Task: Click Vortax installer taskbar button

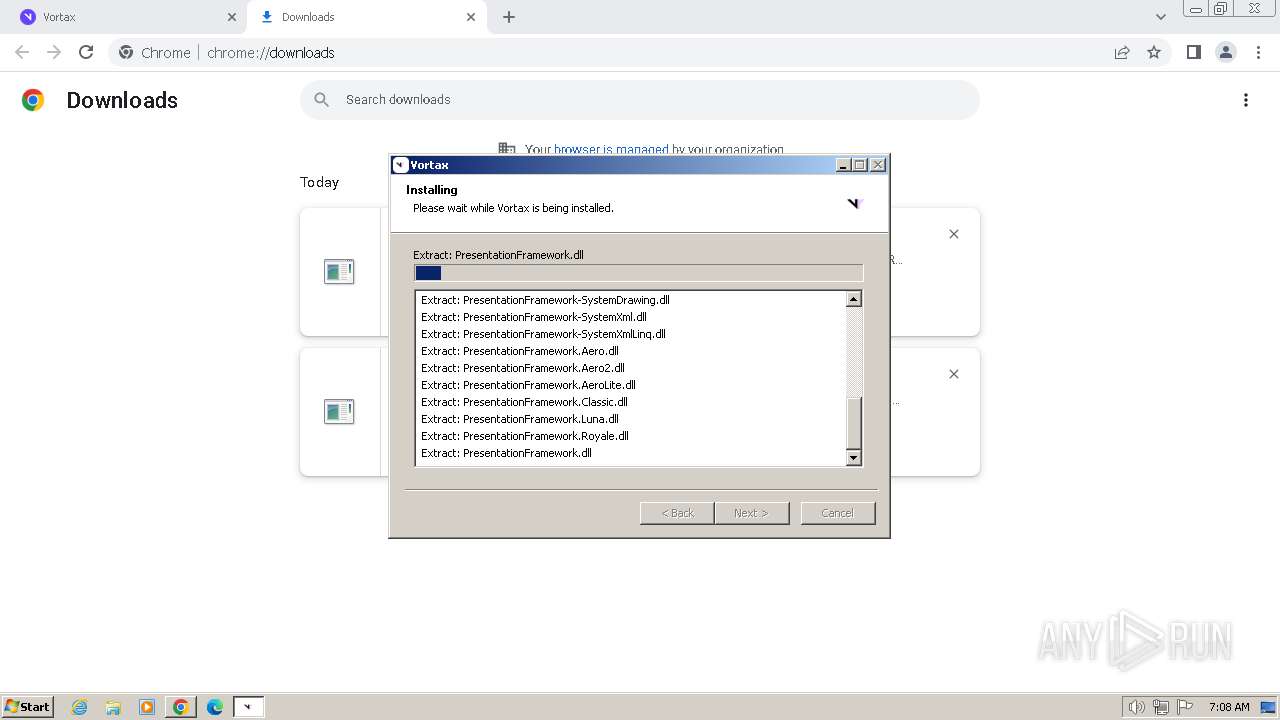Action: tap(249, 707)
